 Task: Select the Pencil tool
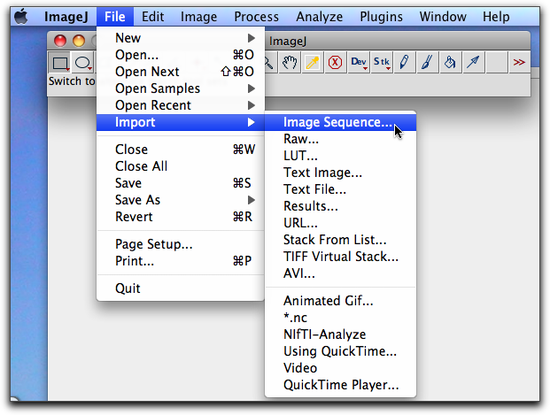pyautogui.click(x=404, y=62)
